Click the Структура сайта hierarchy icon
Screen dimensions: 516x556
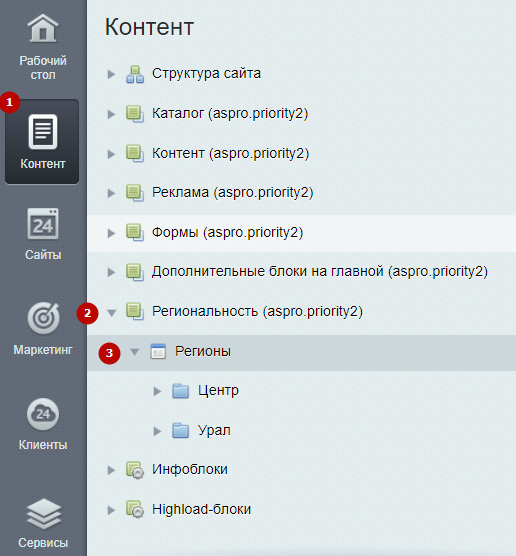click(135, 74)
